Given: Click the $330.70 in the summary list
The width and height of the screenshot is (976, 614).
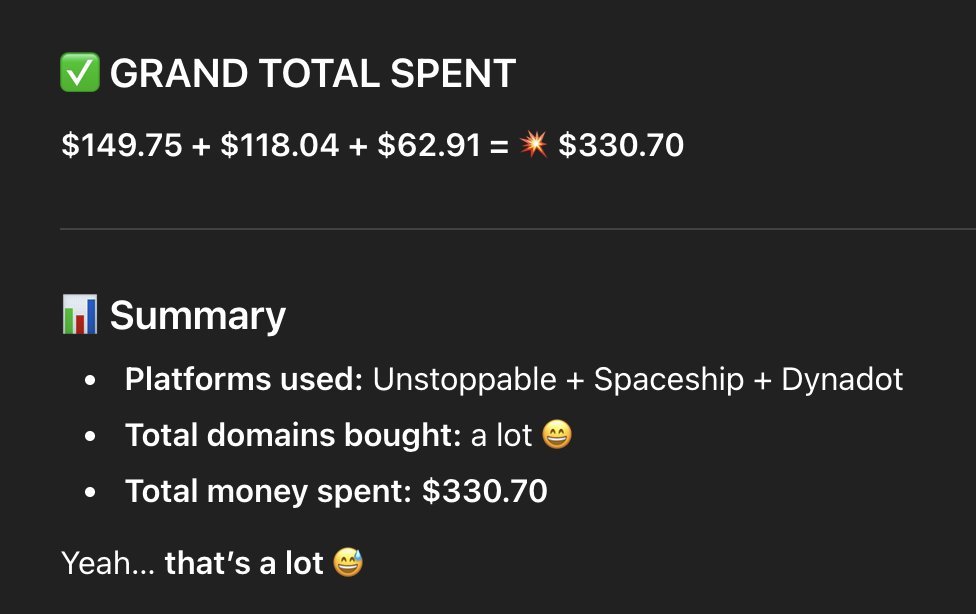Looking at the screenshot, I should (484, 491).
